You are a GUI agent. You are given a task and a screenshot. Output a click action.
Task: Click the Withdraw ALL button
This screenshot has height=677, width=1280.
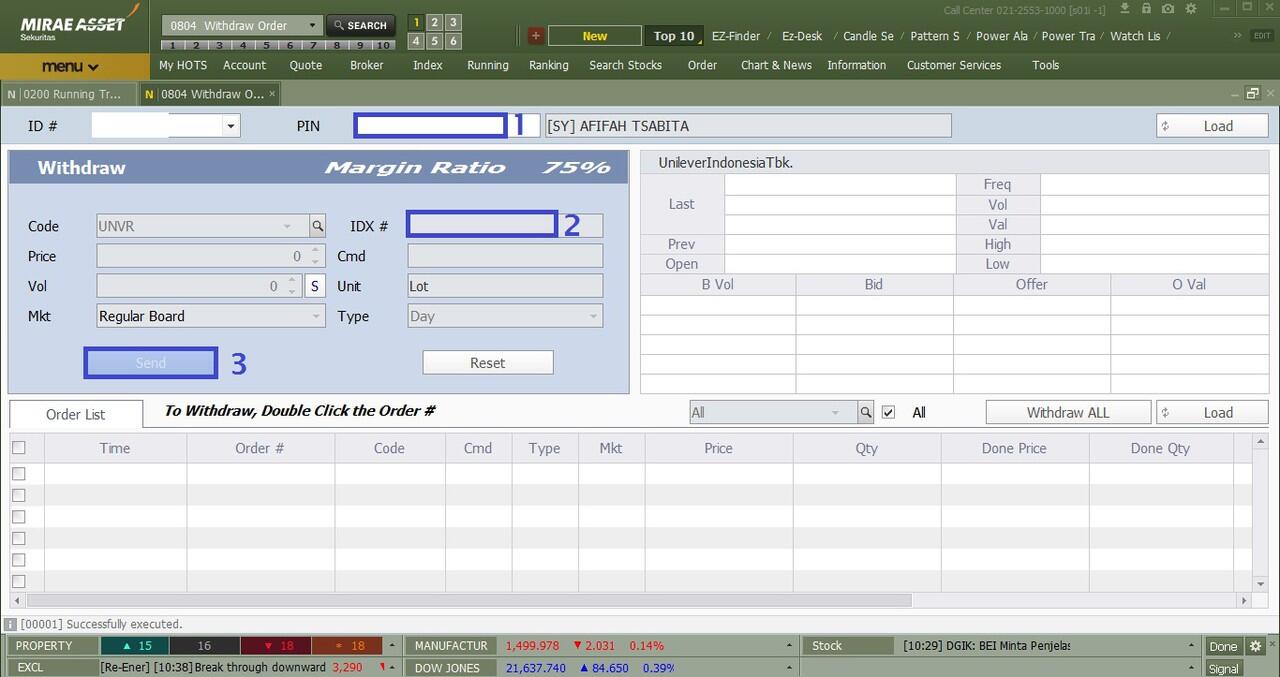click(1068, 412)
